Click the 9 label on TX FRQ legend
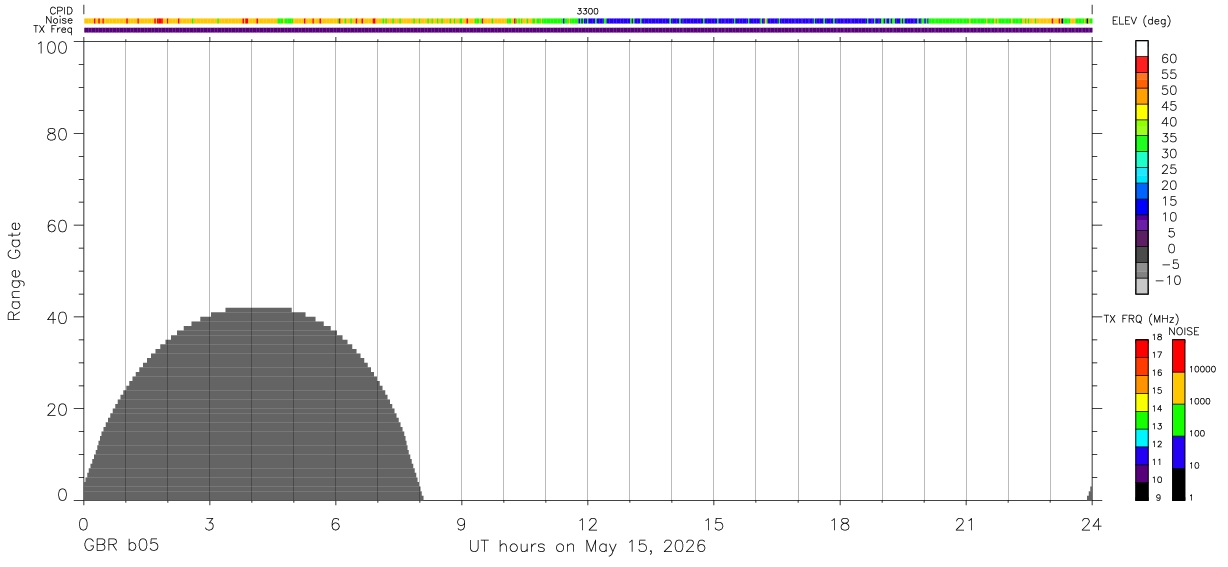 [x=1158, y=497]
